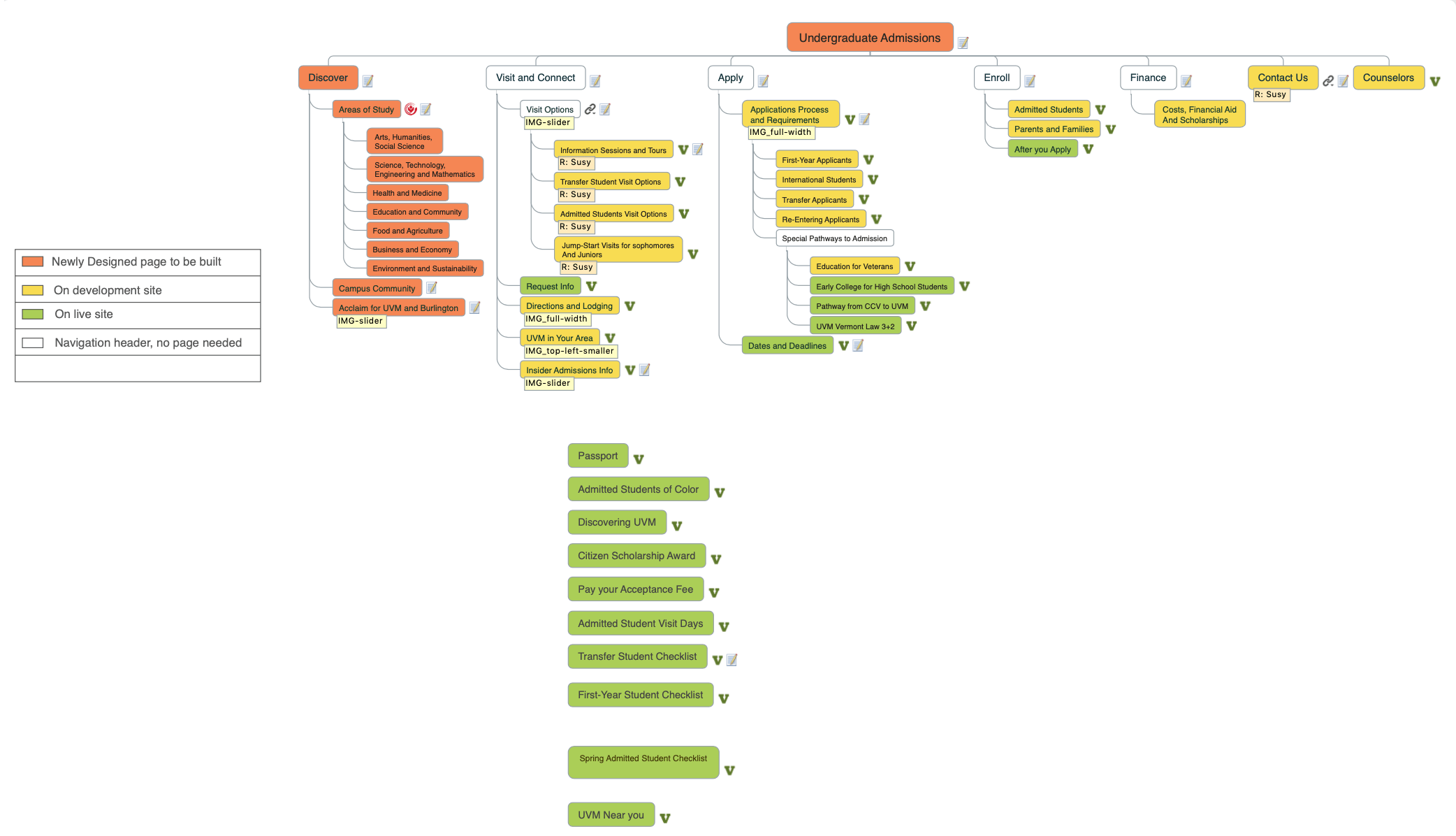Open the note icon beside Acclaim for UVM and Burlington
Screen dimensions: 1456x836
click(474, 308)
